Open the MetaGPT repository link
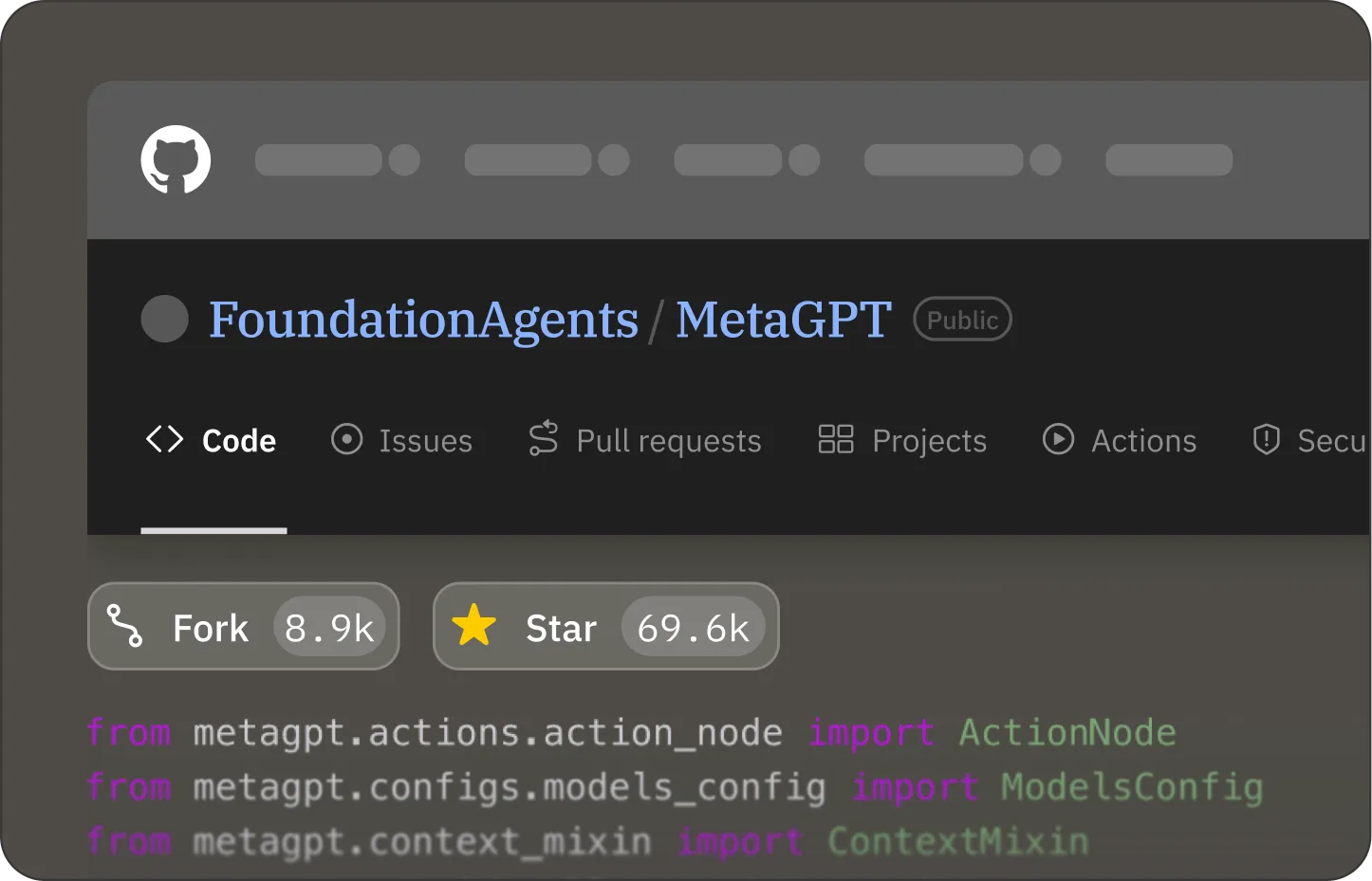Screen dimensions: 1372x881 point(784,320)
